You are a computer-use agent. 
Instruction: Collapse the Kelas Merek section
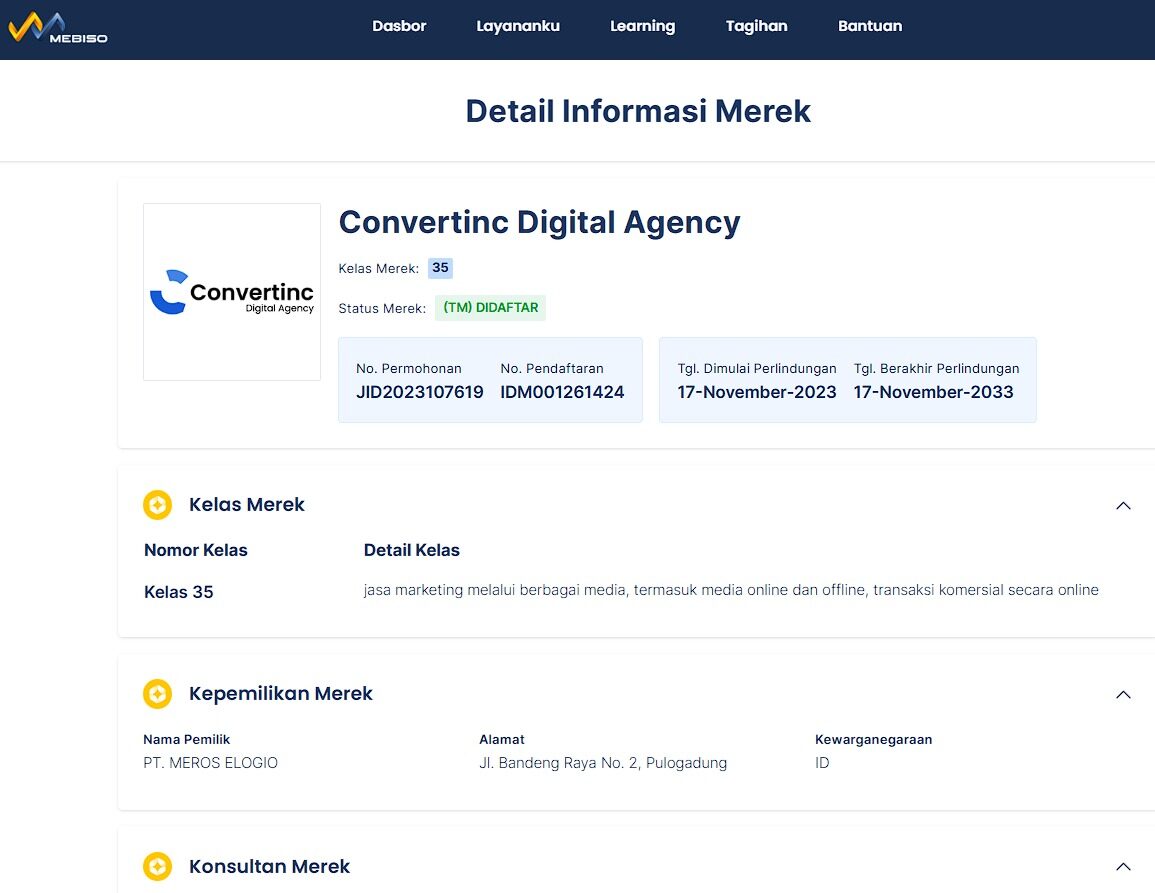coord(1123,505)
